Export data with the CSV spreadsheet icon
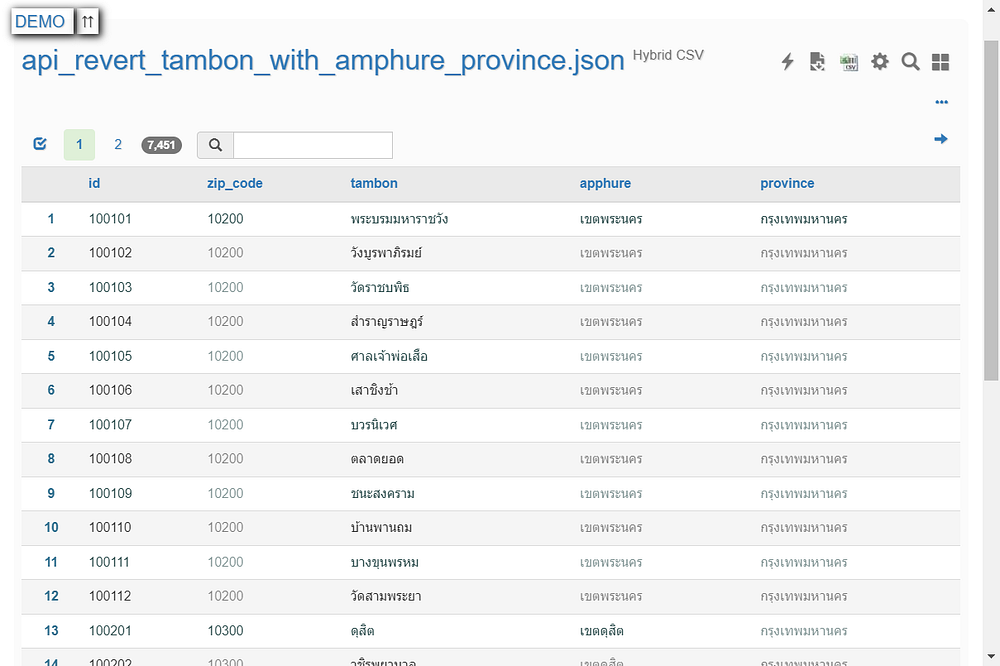Viewport: 1000px width, 666px height. 848,62
